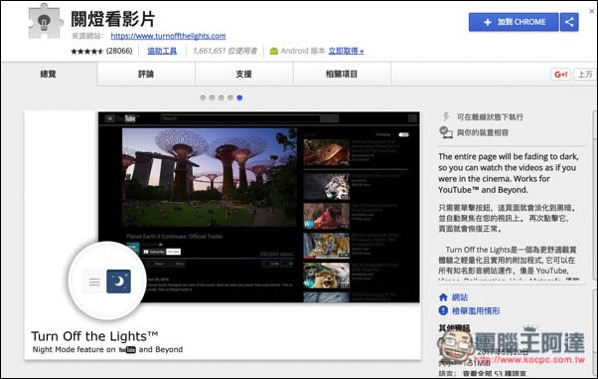Click the offline lightning bolt icon
This screenshot has height=379, width=598.
445,117
